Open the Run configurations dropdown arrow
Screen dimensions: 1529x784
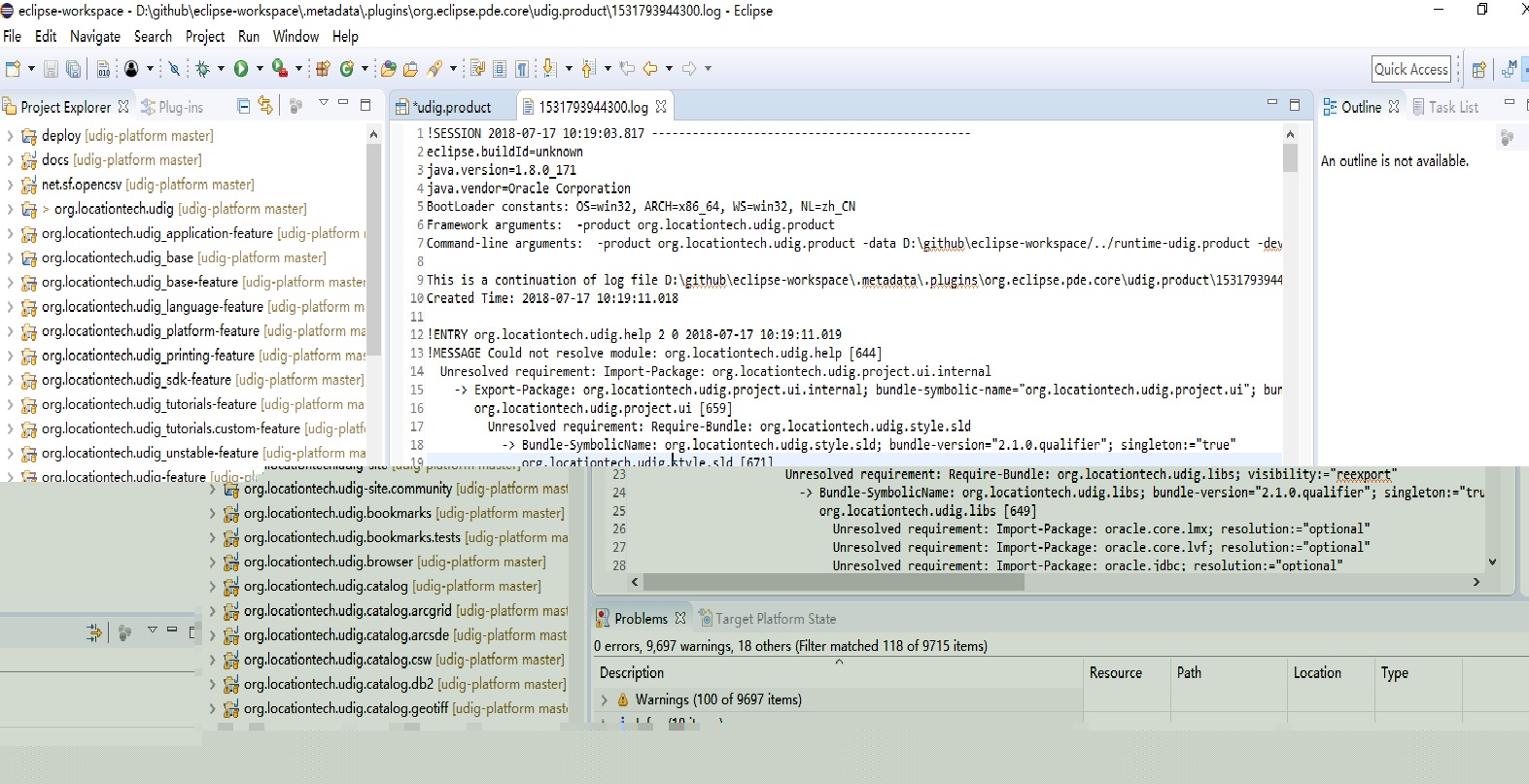[x=260, y=69]
